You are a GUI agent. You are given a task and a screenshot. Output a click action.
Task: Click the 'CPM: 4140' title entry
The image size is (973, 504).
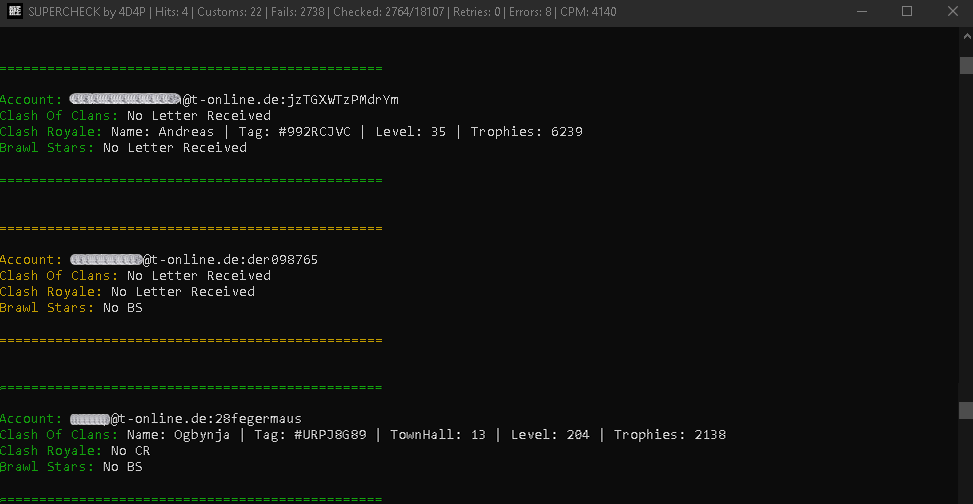pyautogui.click(x=588, y=12)
